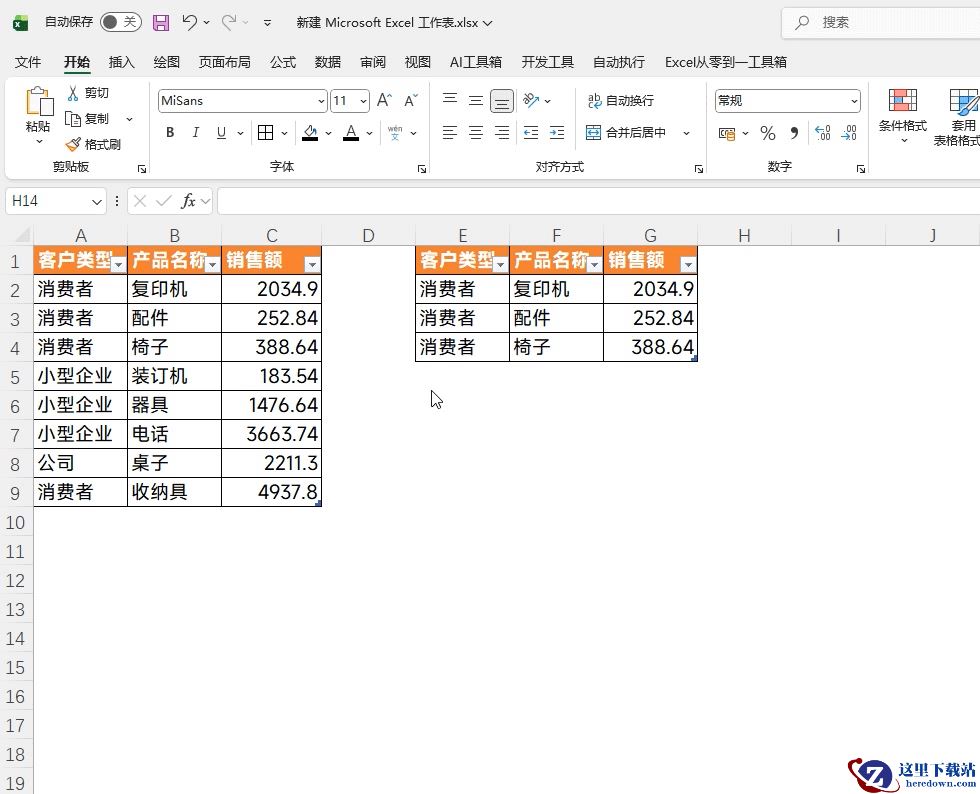Click the Undo arrow icon
The height and width of the screenshot is (794, 980).
click(189, 22)
